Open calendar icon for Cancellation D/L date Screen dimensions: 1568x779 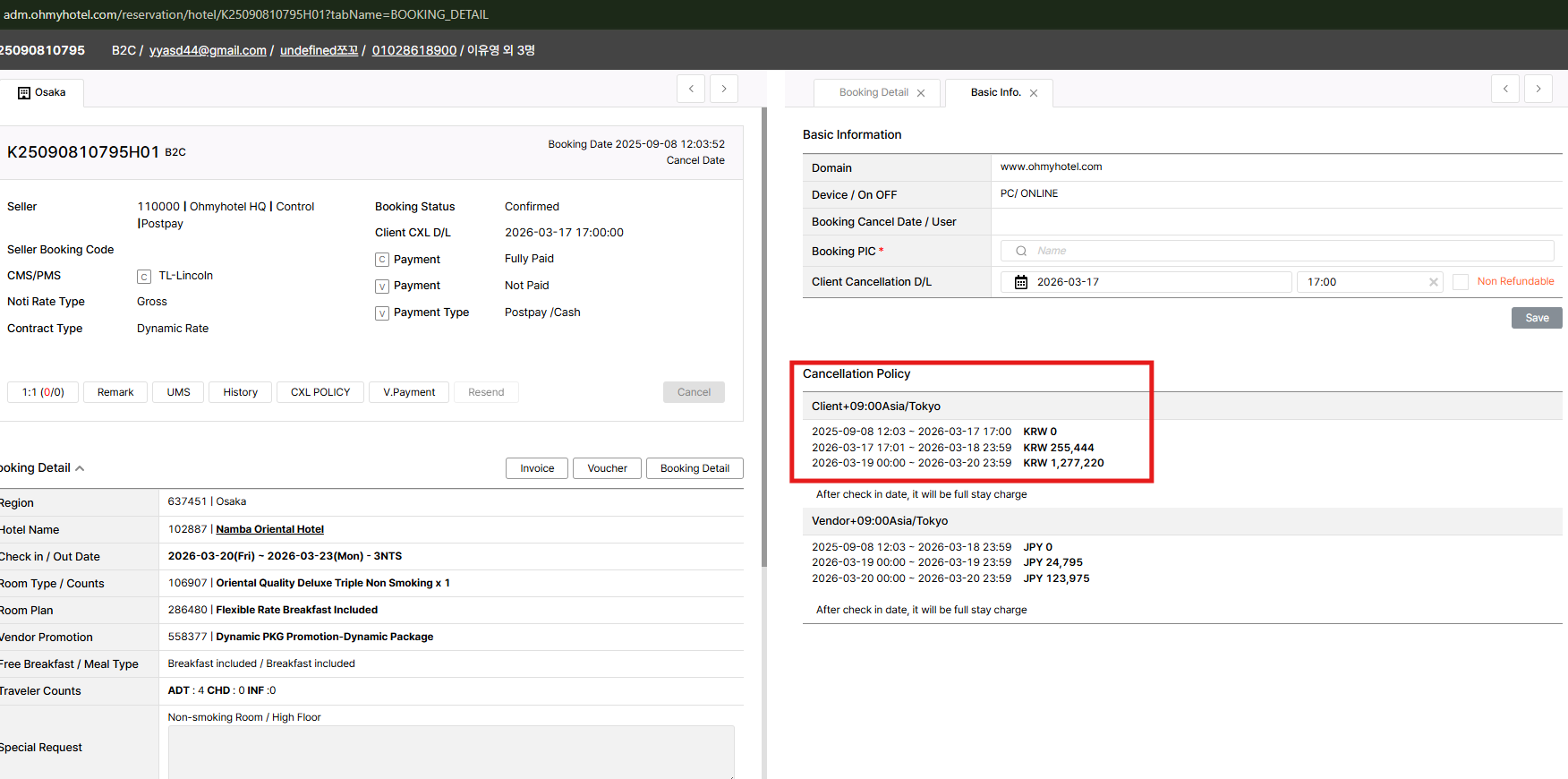click(1020, 282)
